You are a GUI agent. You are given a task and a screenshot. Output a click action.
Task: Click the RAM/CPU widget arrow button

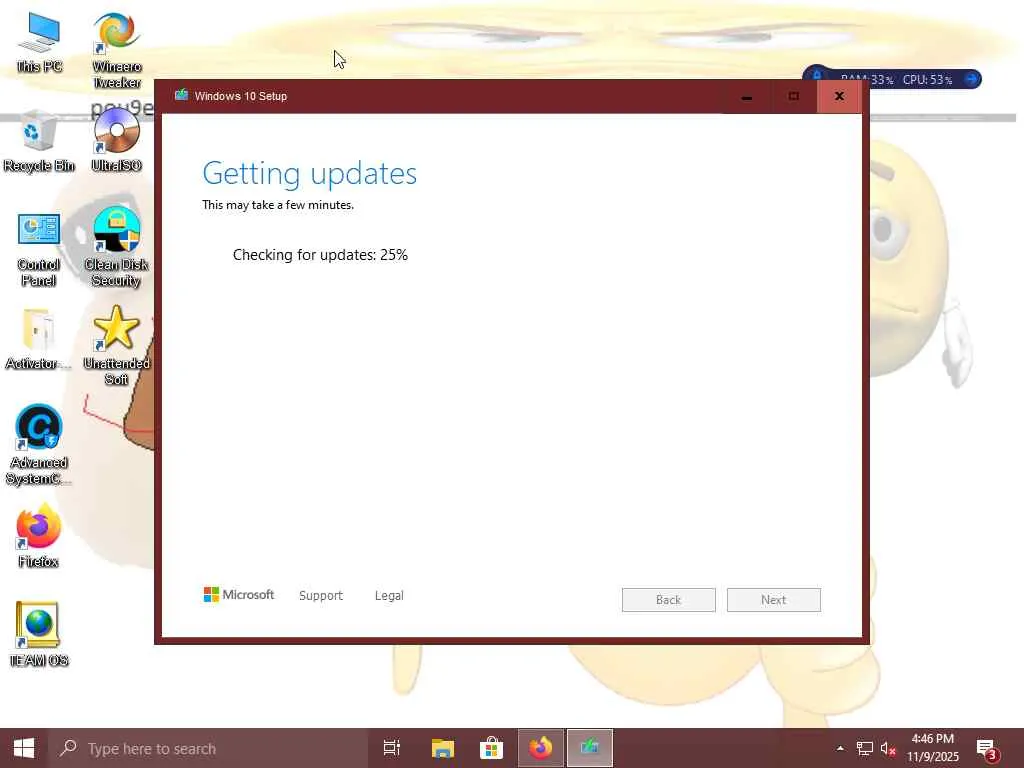pos(971,79)
